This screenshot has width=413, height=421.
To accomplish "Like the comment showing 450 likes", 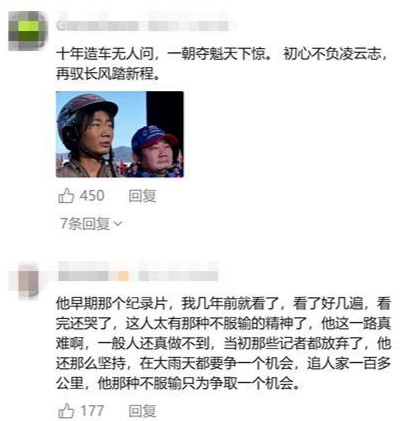I will point(66,196).
